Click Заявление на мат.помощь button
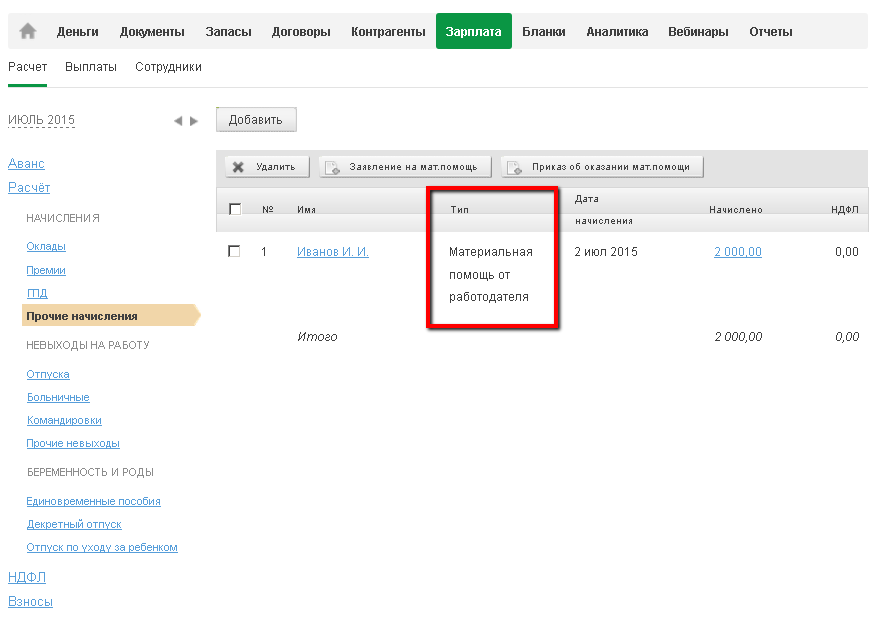 [x=405, y=167]
